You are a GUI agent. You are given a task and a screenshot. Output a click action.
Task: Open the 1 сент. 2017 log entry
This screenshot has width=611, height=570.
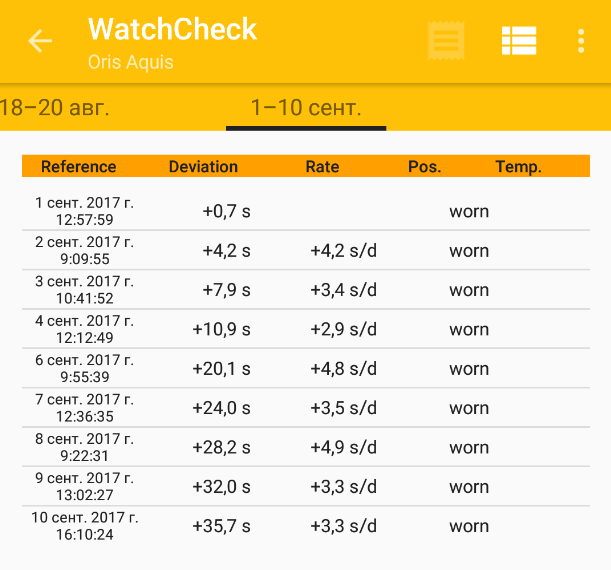305,211
